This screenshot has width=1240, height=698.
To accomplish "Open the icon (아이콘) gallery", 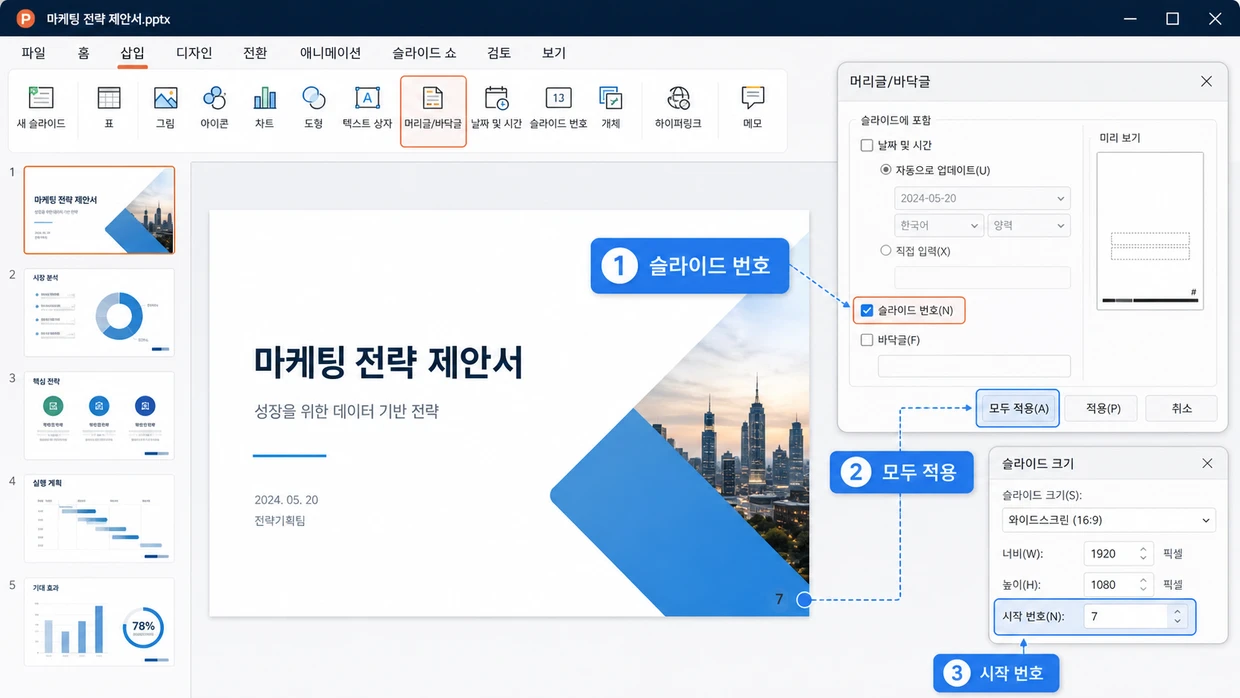I will [214, 109].
